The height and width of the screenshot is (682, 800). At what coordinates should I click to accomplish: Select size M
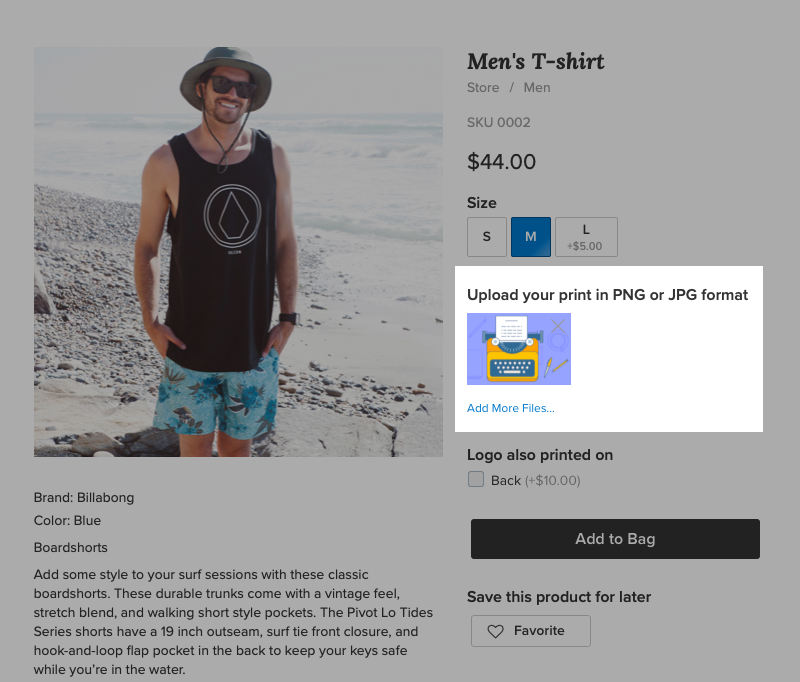click(530, 237)
